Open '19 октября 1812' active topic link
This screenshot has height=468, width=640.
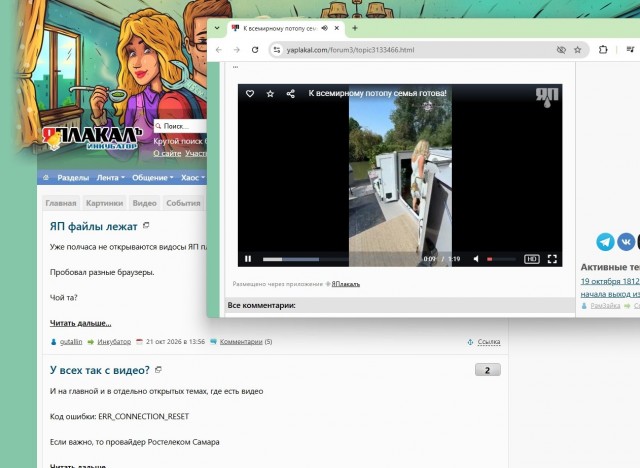point(610,281)
